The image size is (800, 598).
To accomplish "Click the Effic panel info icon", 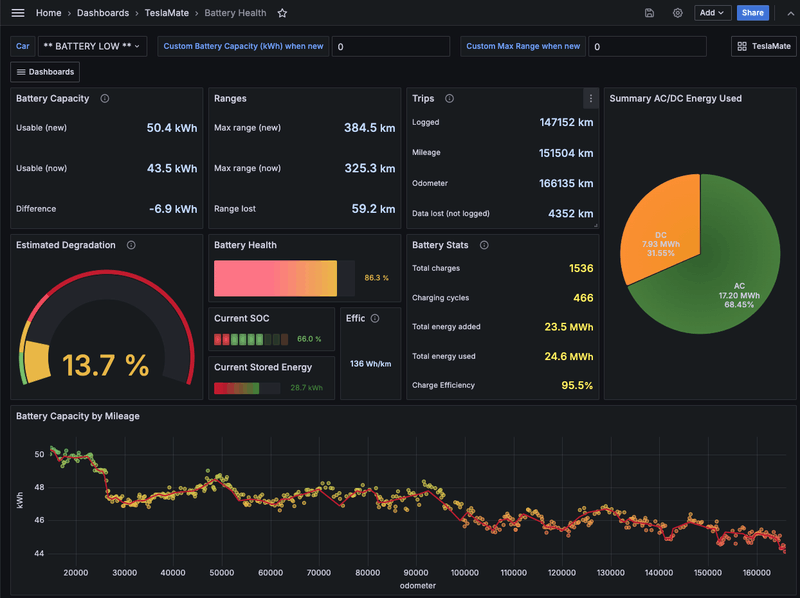I will [375, 318].
